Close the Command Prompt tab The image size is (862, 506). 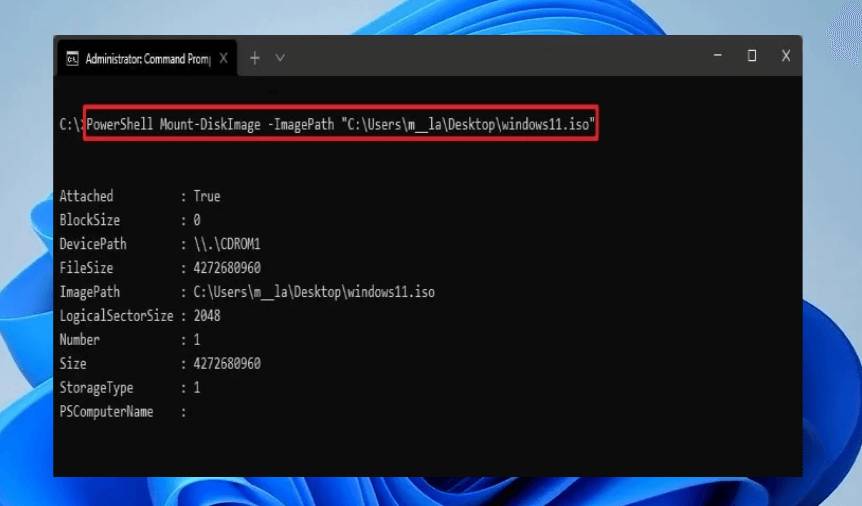click(x=224, y=58)
